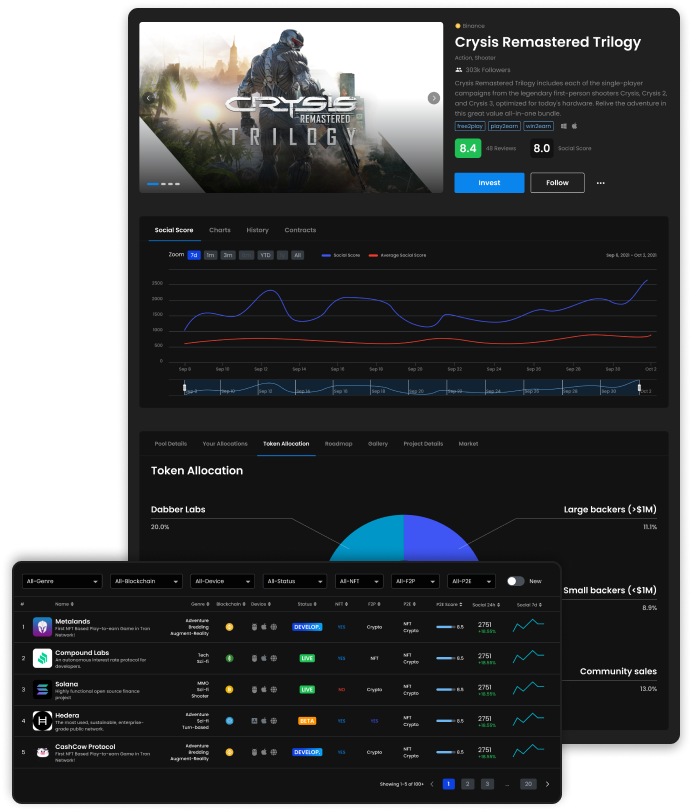The width and height of the screenshot is (692, 812).
Task: Select the 3m zoom range
Action: [228, 255]
